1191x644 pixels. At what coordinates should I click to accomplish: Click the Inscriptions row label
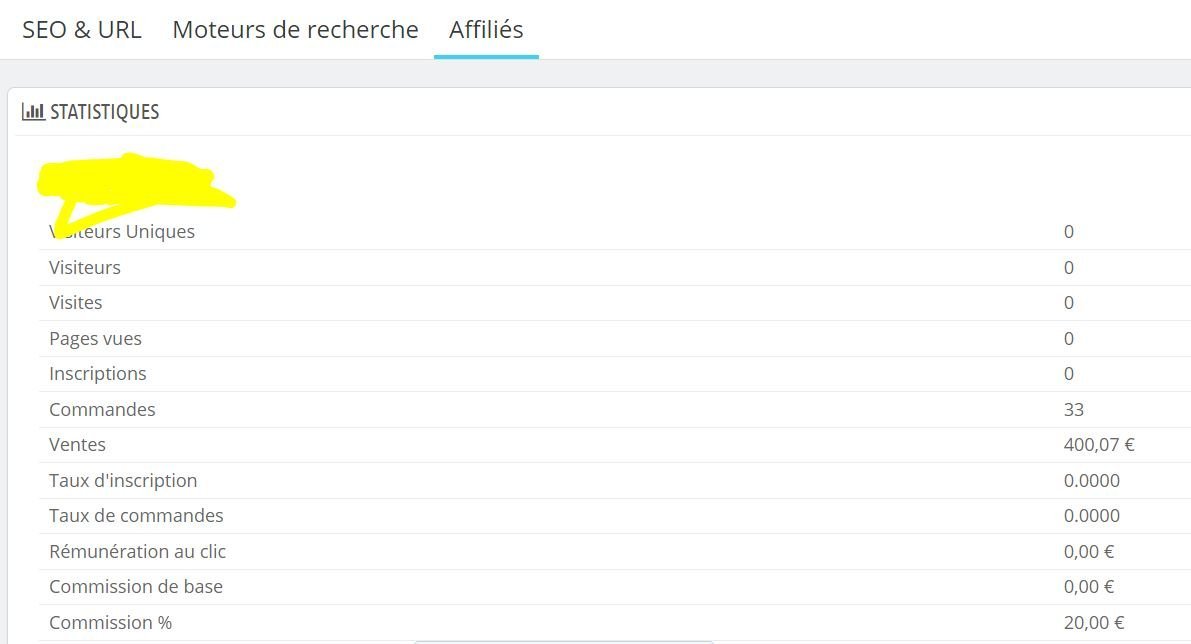click(x=98, y=374)
